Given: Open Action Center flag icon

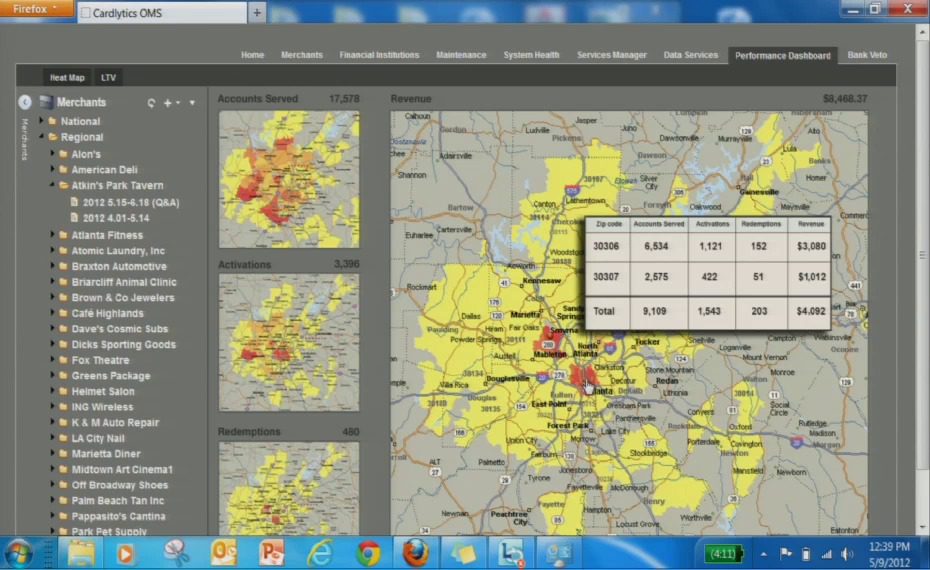Looking at the screenshot, I should [x=786, y=554].
